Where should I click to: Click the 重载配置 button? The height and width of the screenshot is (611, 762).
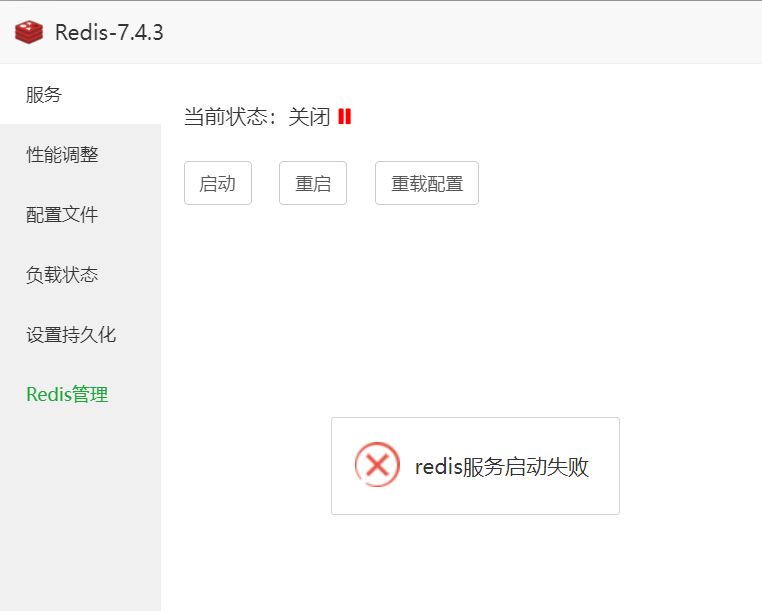(x=427, y=183)
